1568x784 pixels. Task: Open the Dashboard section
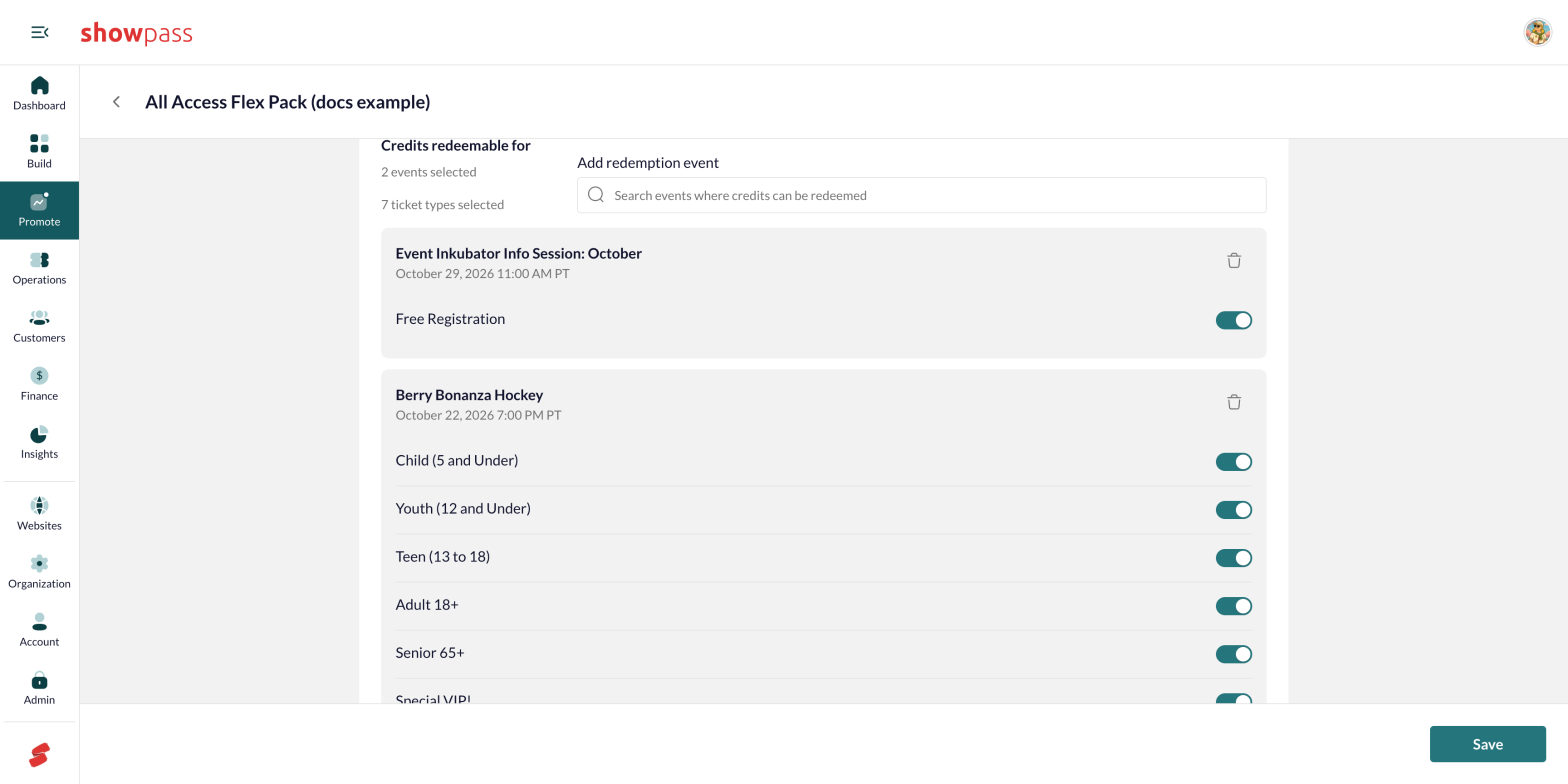click(x=39, y=93)
